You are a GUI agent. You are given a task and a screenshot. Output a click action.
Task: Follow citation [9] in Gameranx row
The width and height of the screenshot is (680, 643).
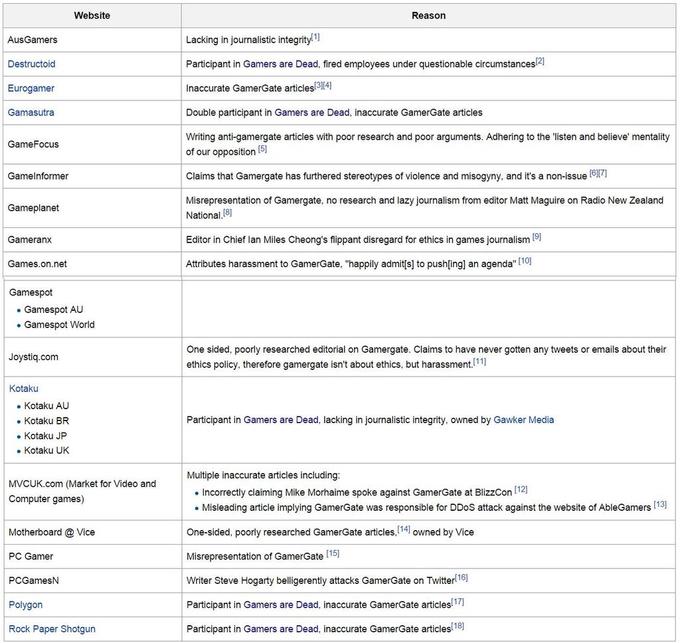pyautogui.click(x=537, y=237)
